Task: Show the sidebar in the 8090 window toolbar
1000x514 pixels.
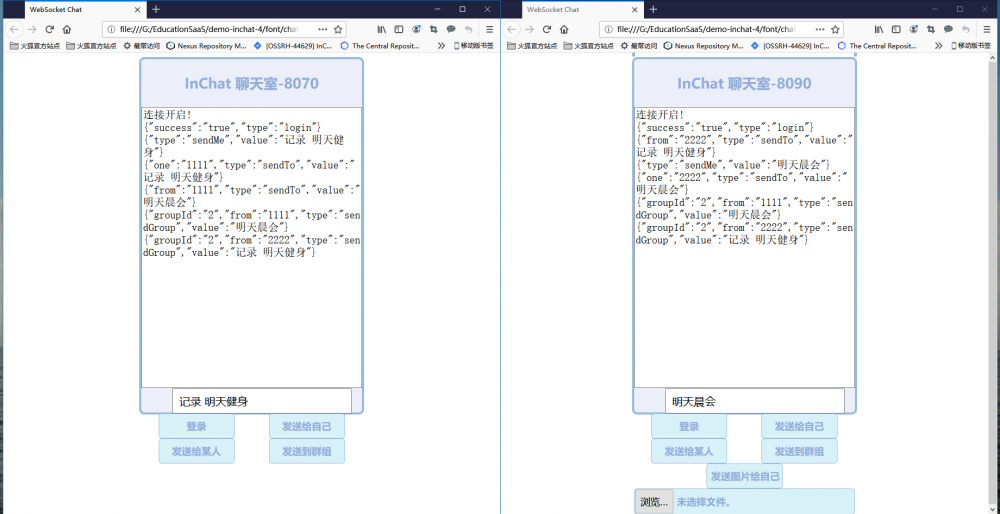Action: click(x=896, y=29)
